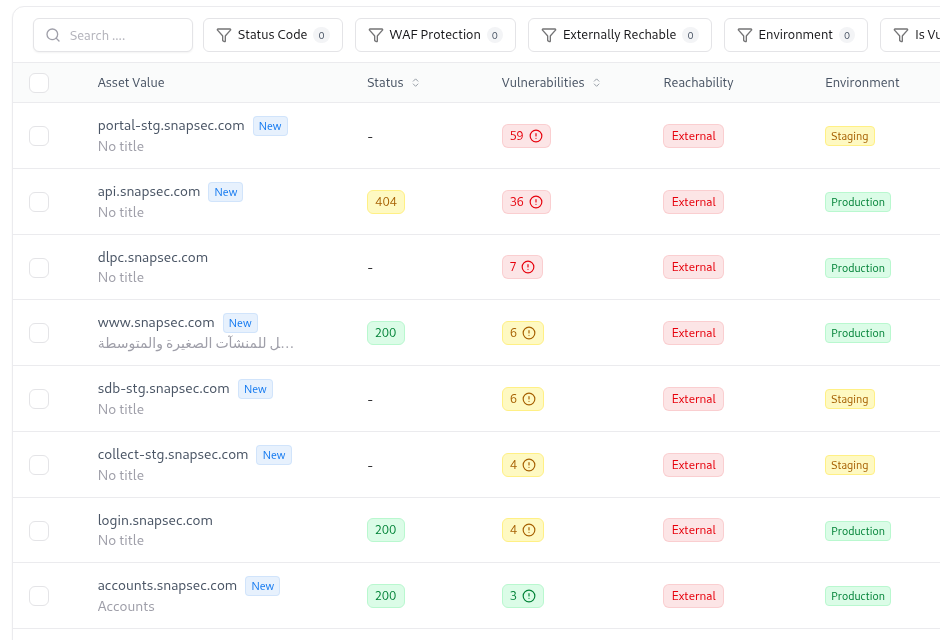Tick the select-all checkbox in the table header
The height and width of the screenshot is (640, 940).
(39, 83)
